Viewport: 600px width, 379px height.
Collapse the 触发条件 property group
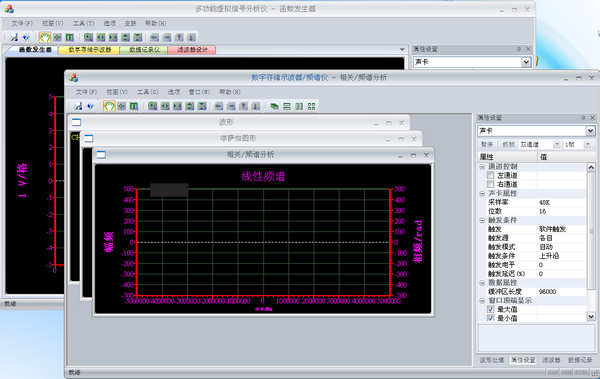pyautogui.click(x=482, y=220)
